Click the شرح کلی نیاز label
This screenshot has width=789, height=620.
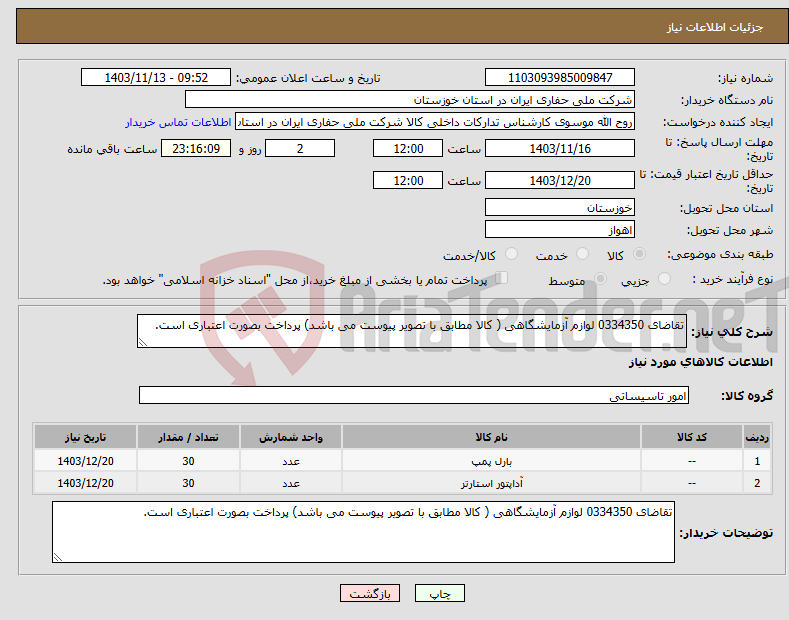[x=732, y=332]
